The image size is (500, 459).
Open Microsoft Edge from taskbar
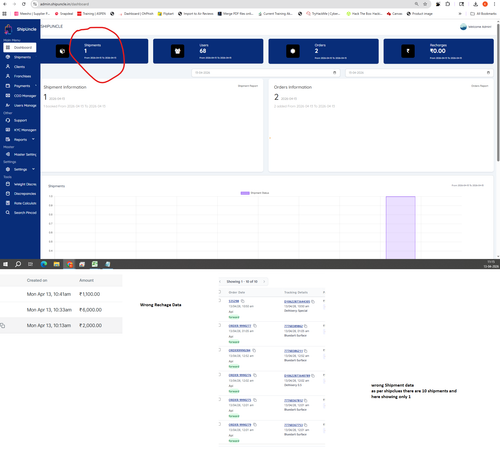pyautogui.click(x=44, y=264)
